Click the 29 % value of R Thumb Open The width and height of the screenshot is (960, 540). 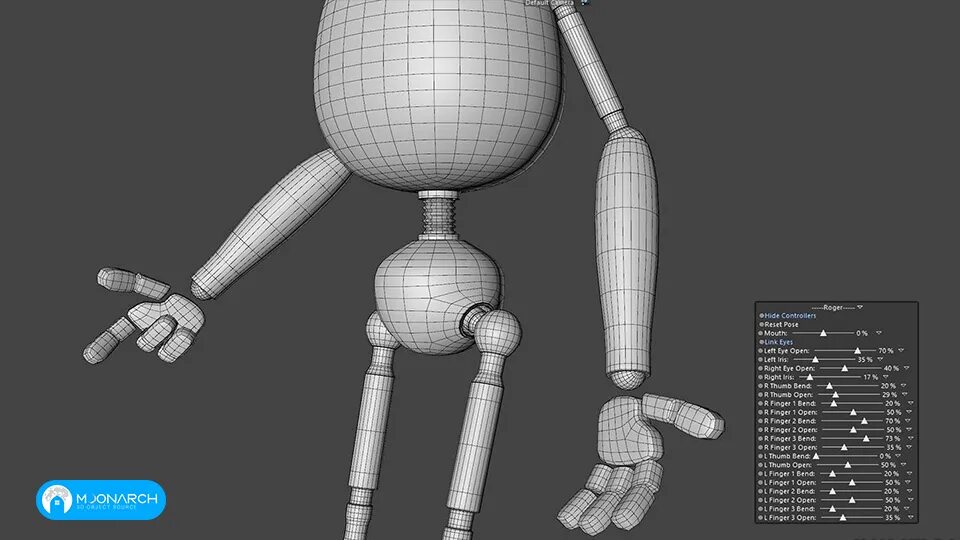click(890, 395)
